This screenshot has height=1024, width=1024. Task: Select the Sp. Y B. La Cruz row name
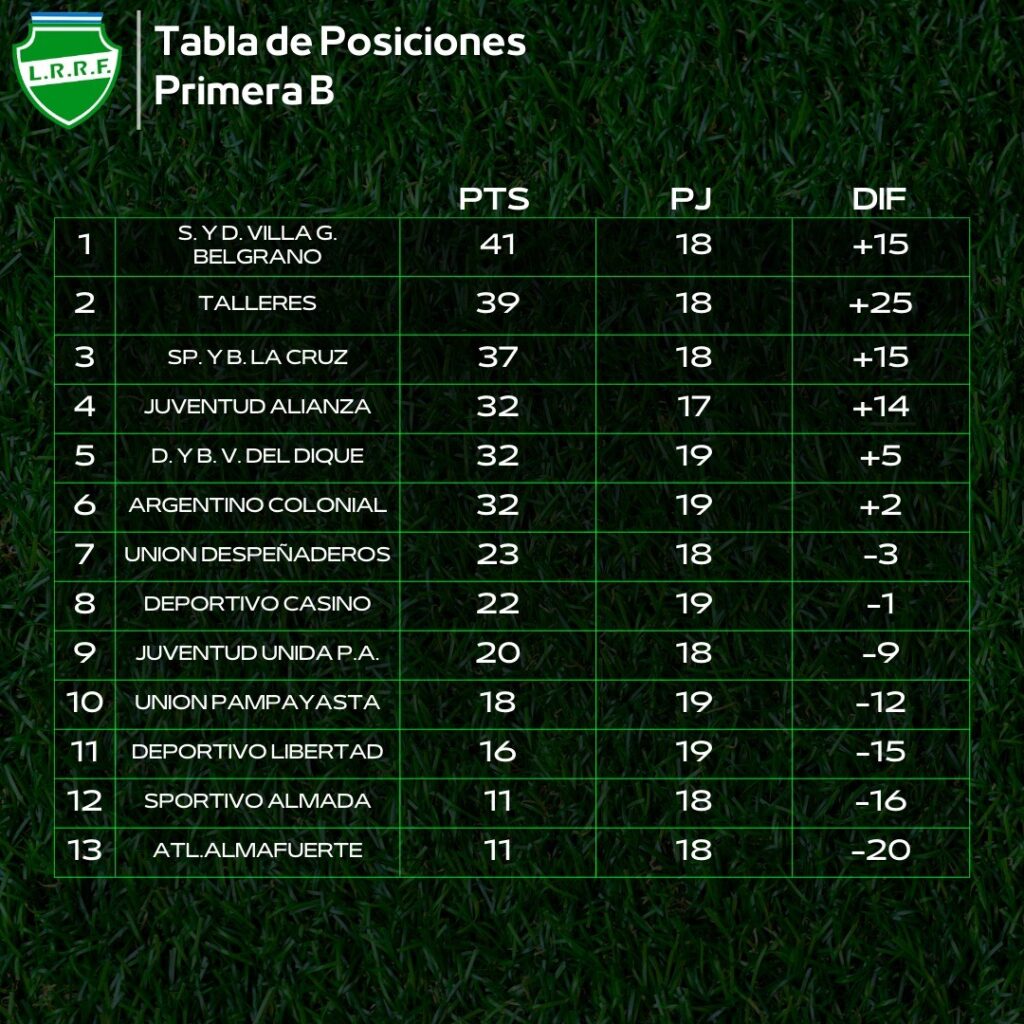(x=258, y=357)
